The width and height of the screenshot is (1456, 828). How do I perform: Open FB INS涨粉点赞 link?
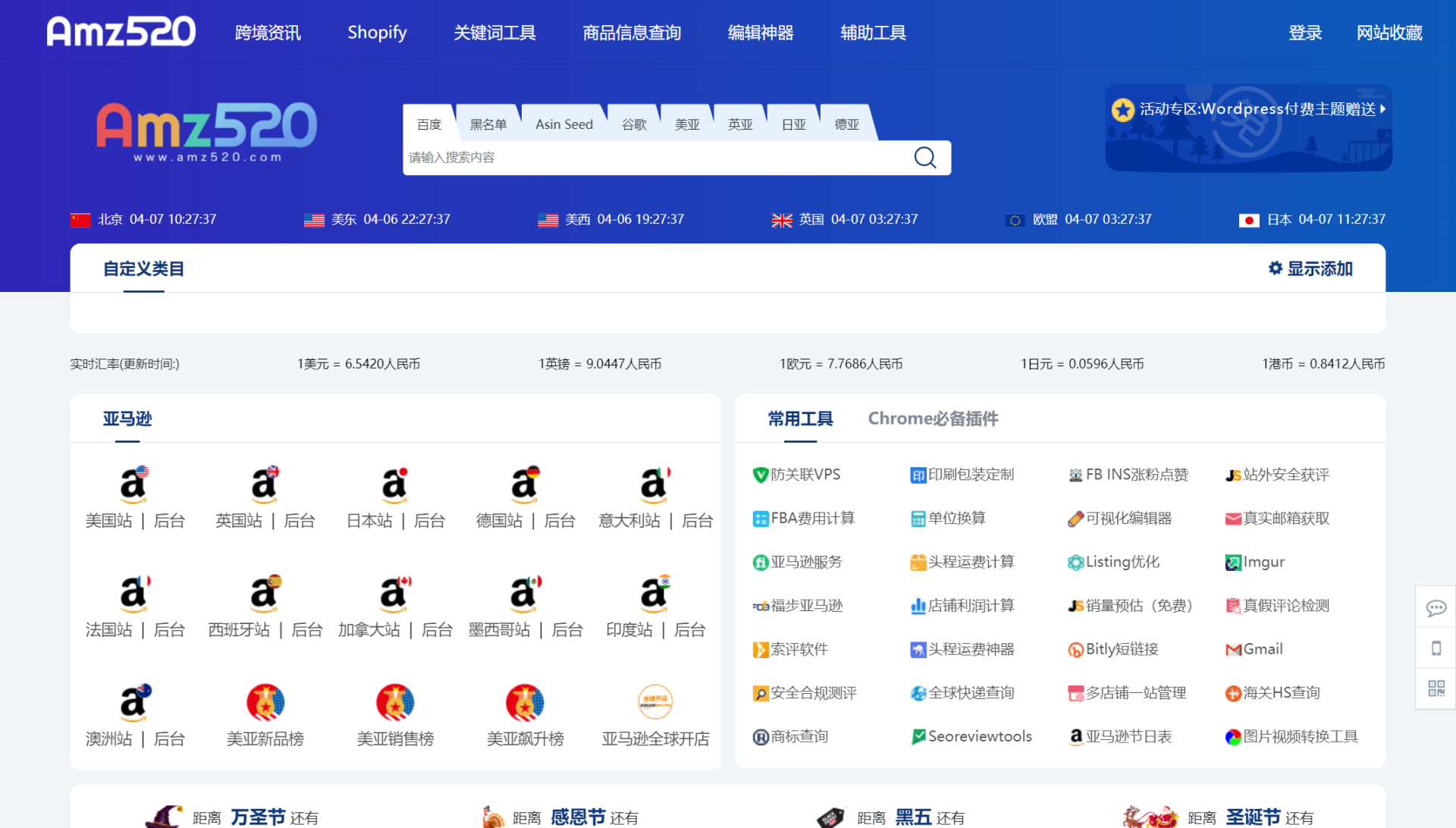point(1128,475)
